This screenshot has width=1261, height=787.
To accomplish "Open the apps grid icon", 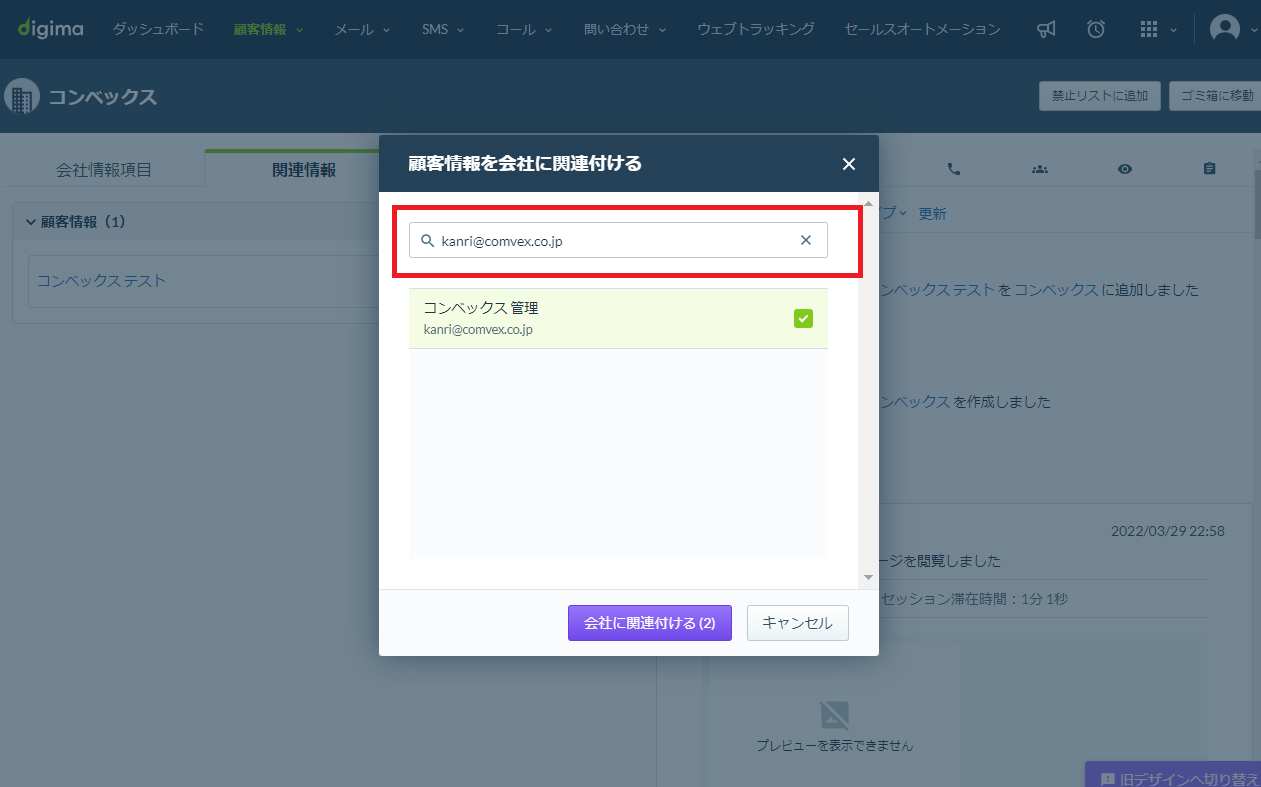I will click(x=1149, y=29).
